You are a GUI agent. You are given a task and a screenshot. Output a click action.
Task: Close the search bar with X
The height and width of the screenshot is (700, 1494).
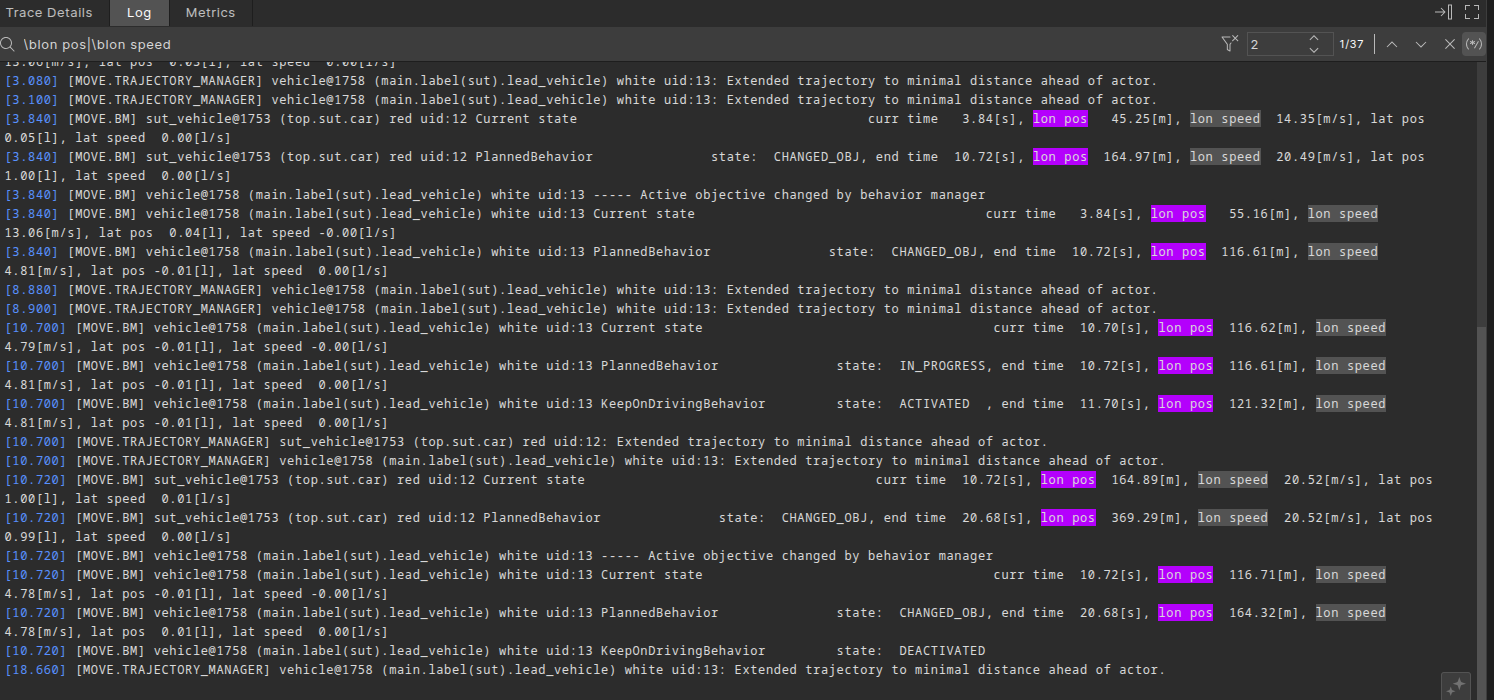tap(1449, 44)
